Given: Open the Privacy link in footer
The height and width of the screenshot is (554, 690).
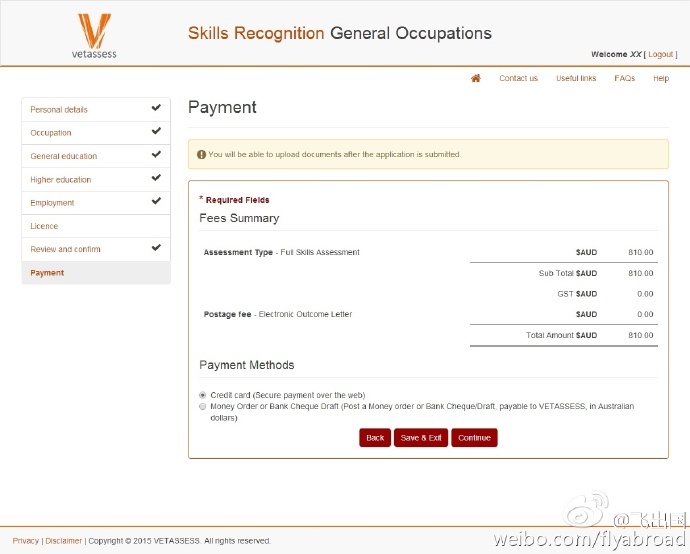Looking at the screenshot, I should [26, 541].
